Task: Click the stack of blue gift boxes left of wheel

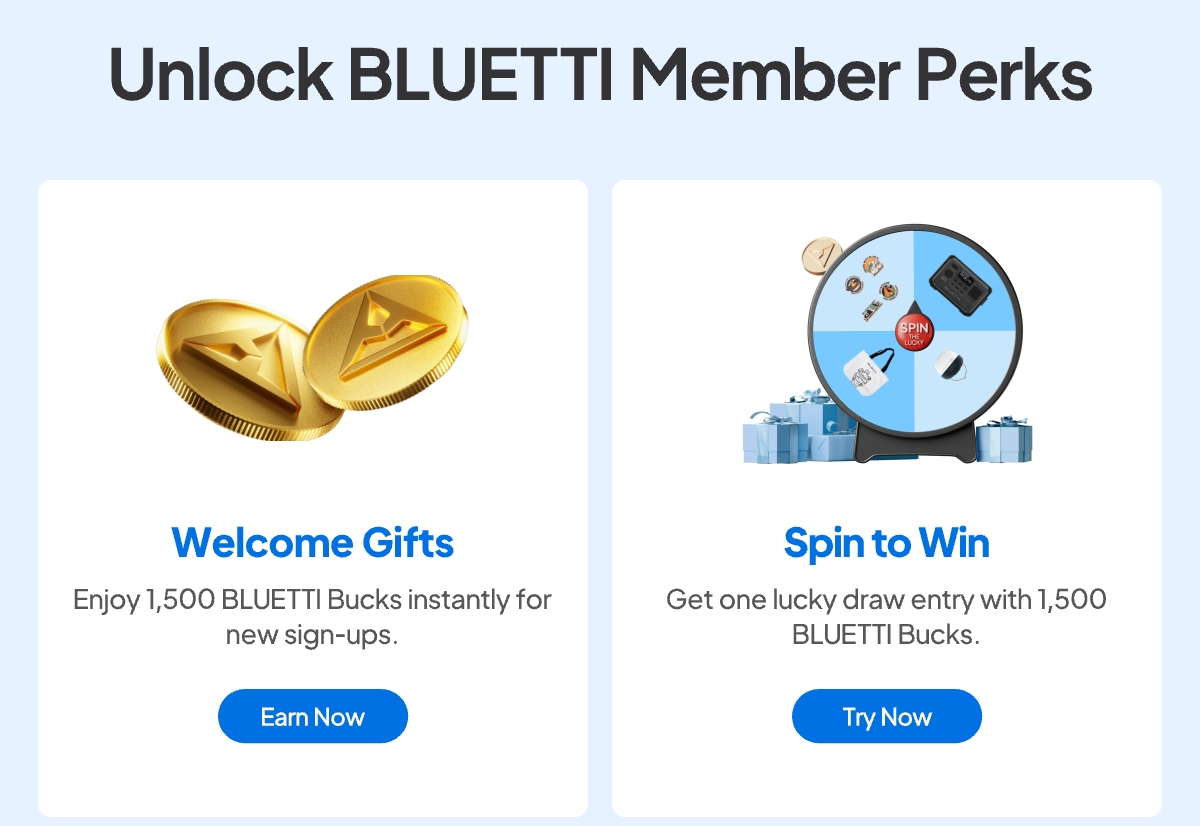Action: (x=796, y=428)
